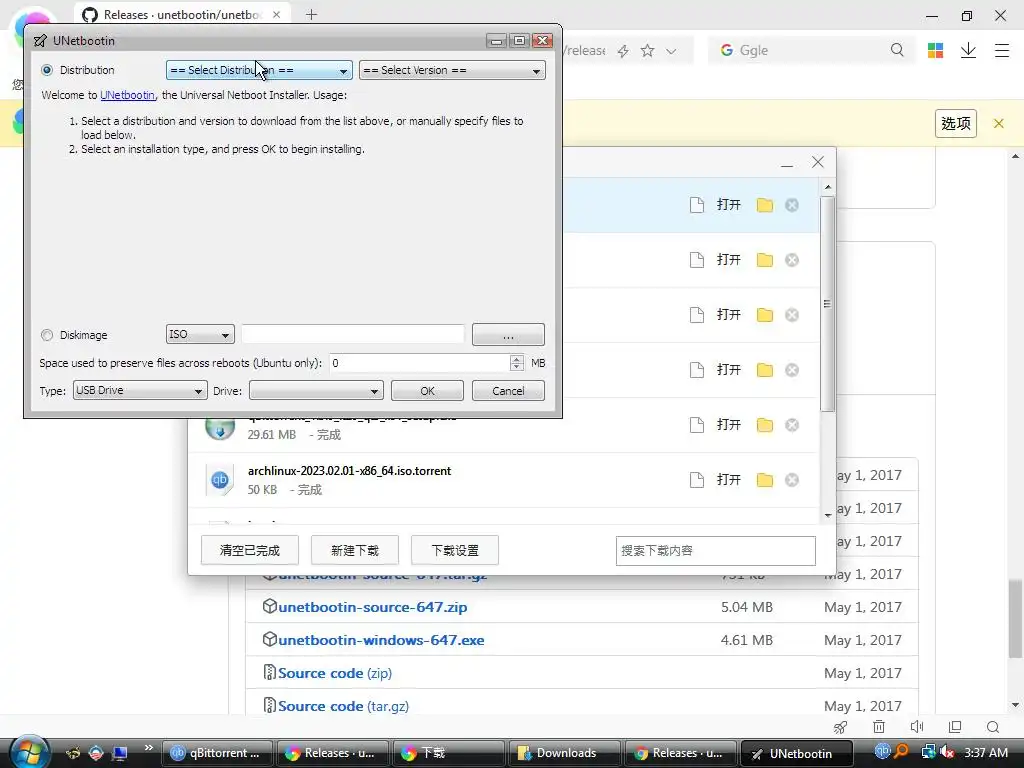This screenshot has height=768, width=1024.
Task: Click 下载设置 download settings button
Action: coord(455,550)
